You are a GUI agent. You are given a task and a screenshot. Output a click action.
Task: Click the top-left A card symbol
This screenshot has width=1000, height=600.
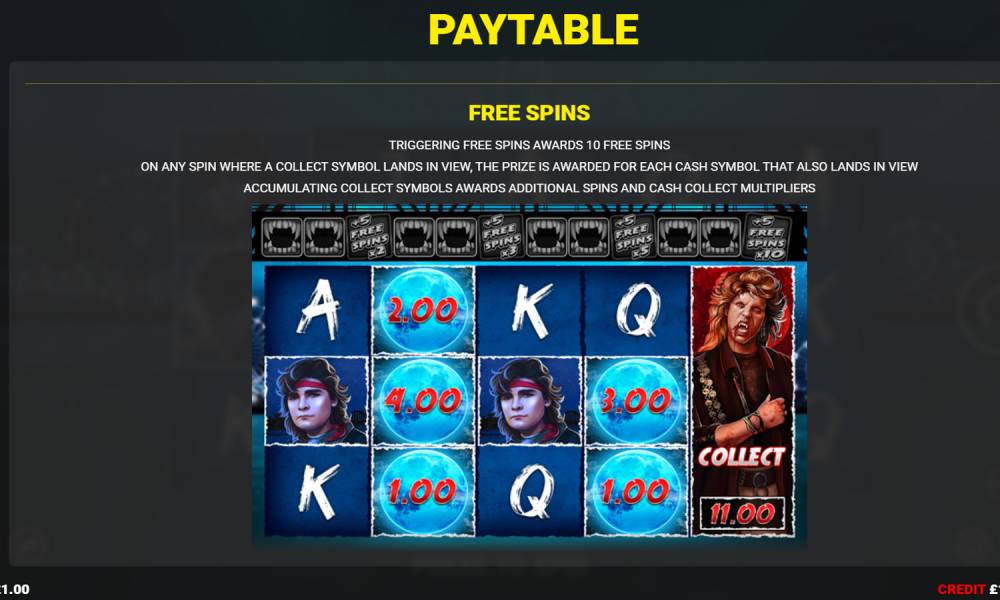tap(317, 310)
